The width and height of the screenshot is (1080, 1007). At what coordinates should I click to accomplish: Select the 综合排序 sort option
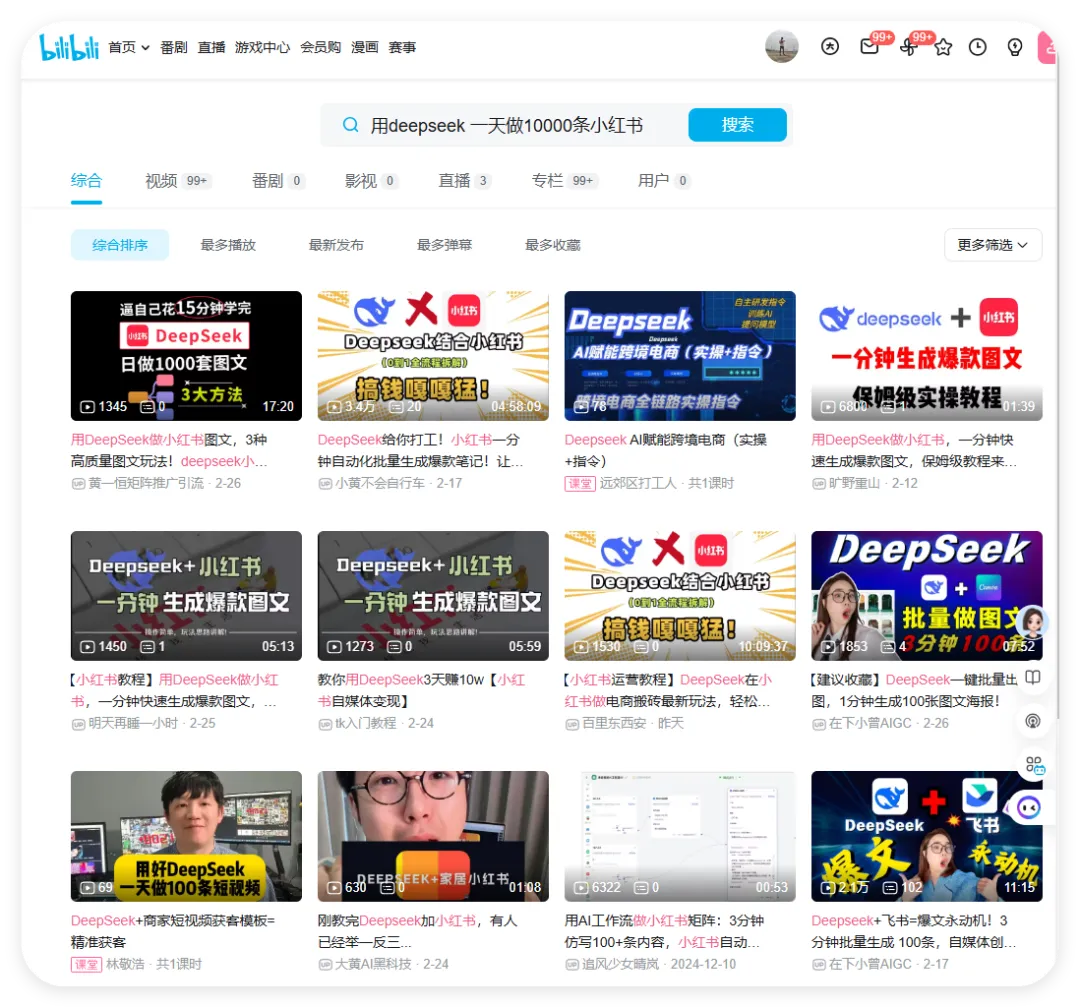[120, 245]
